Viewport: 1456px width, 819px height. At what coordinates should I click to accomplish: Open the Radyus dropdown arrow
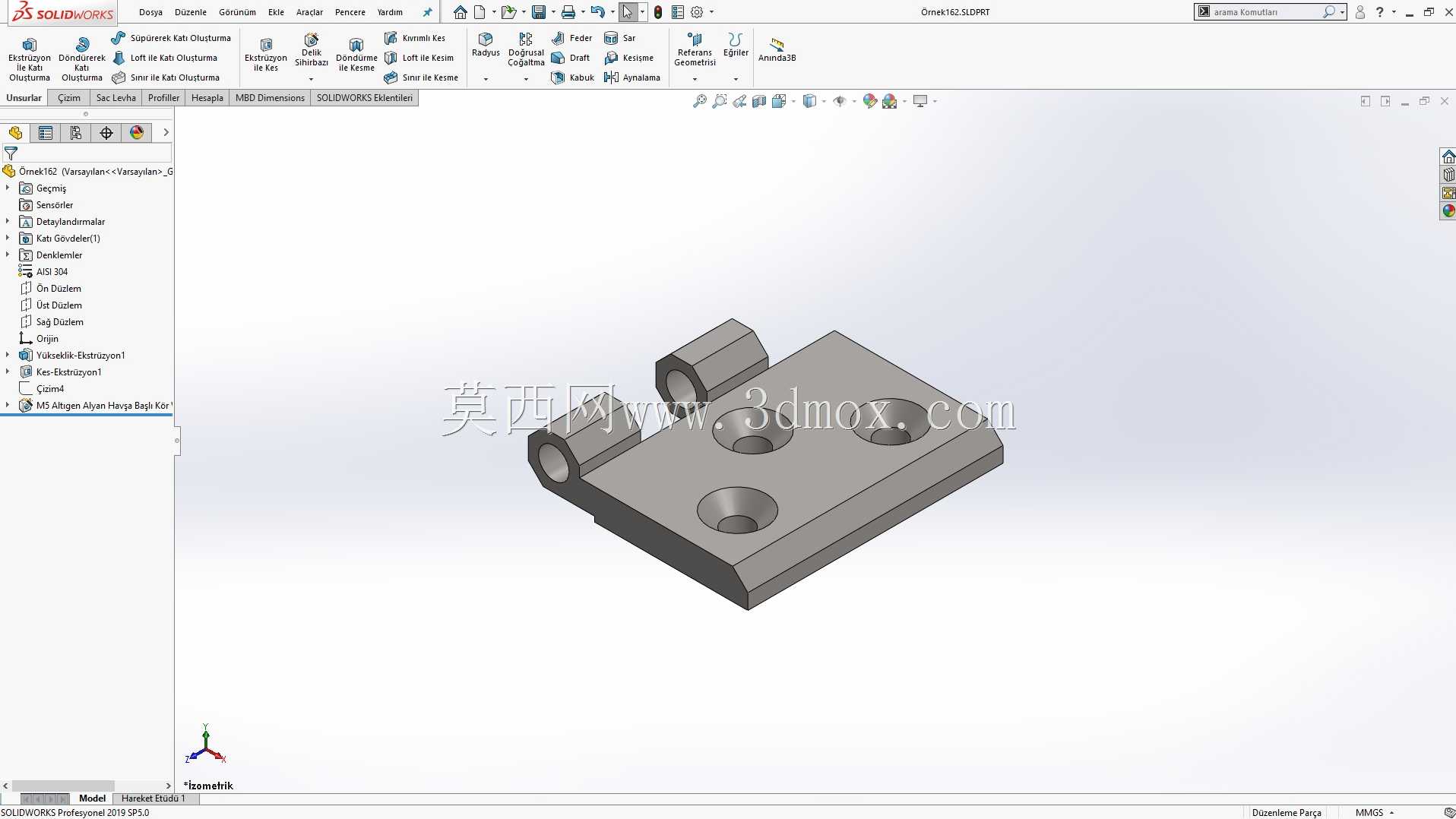(486, 79)
